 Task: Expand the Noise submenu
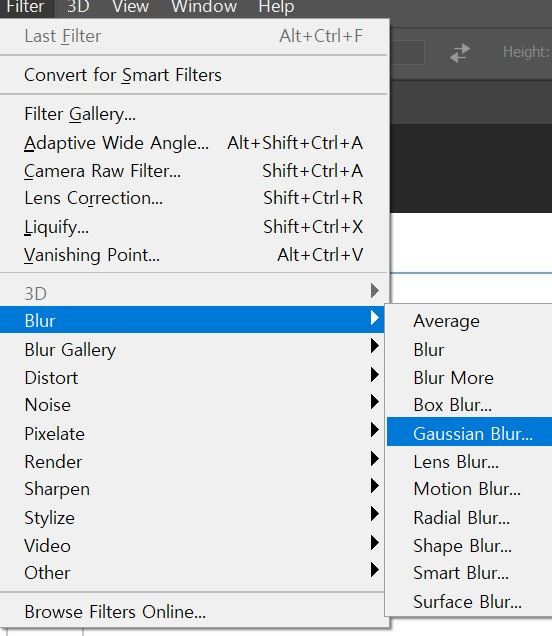tap(192, 405)
